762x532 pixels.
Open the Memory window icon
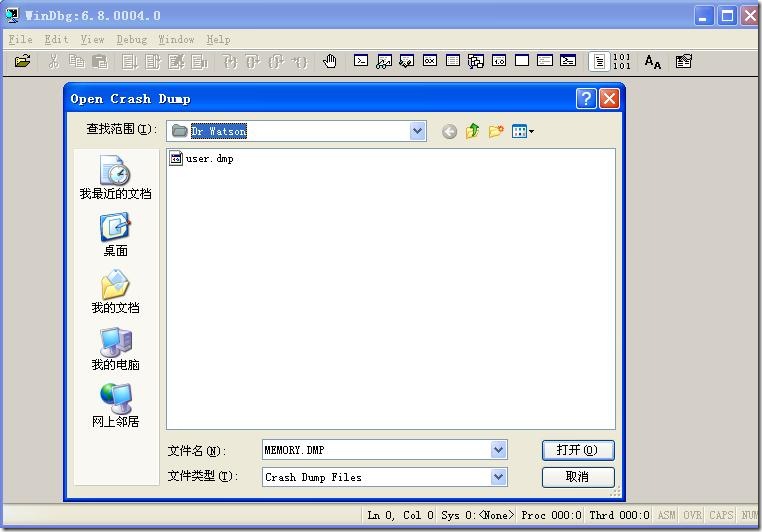[452, 61]
